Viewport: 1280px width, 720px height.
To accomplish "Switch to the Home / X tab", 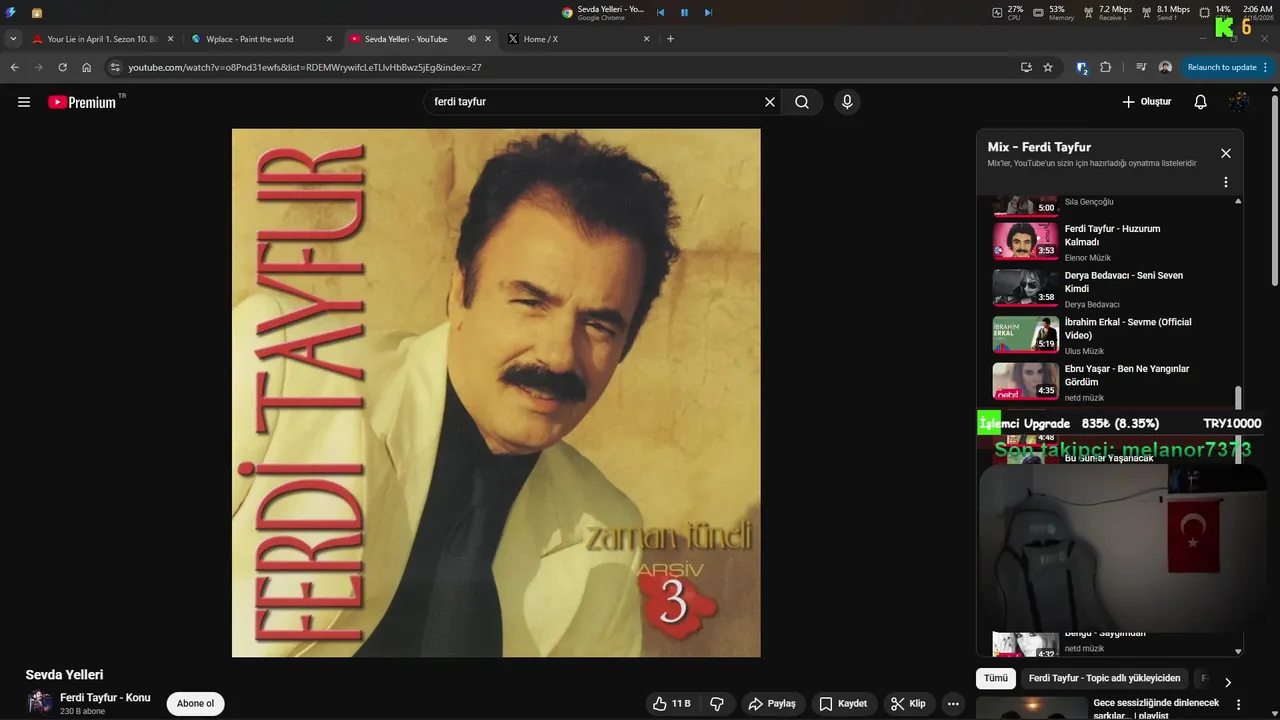I will (578, 39).
